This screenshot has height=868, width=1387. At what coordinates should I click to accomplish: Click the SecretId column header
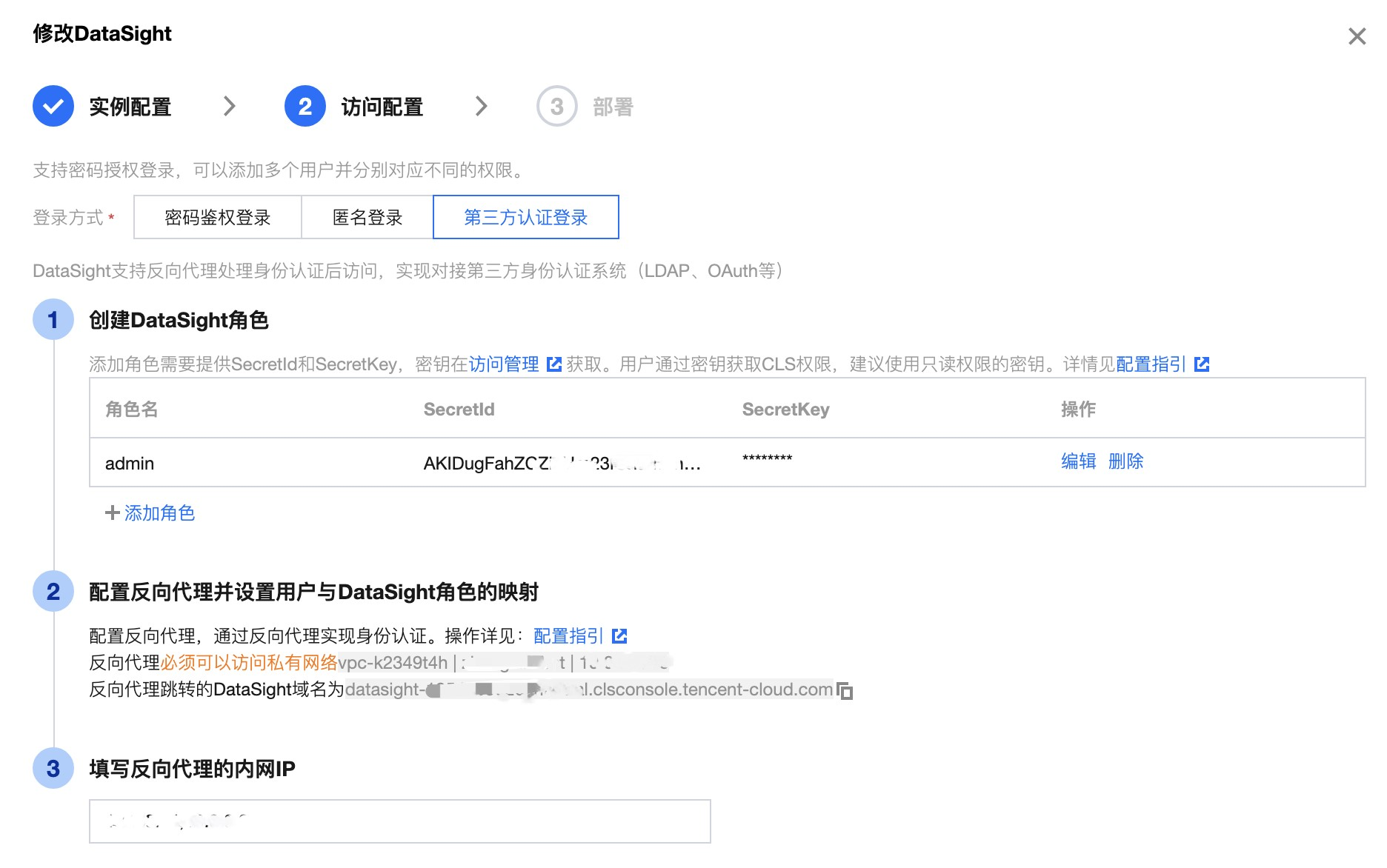pyautogui.click(x=459, y=410)
